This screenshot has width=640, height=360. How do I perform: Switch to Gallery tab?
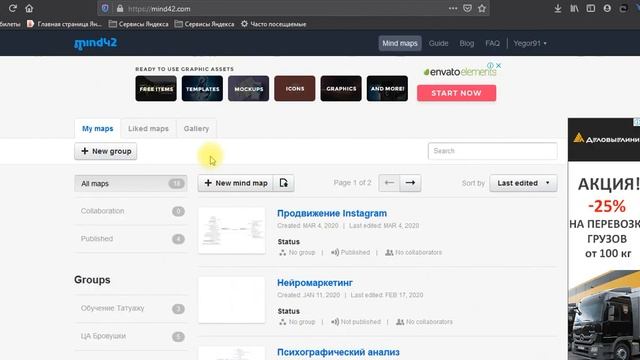[x=196, y=129]
